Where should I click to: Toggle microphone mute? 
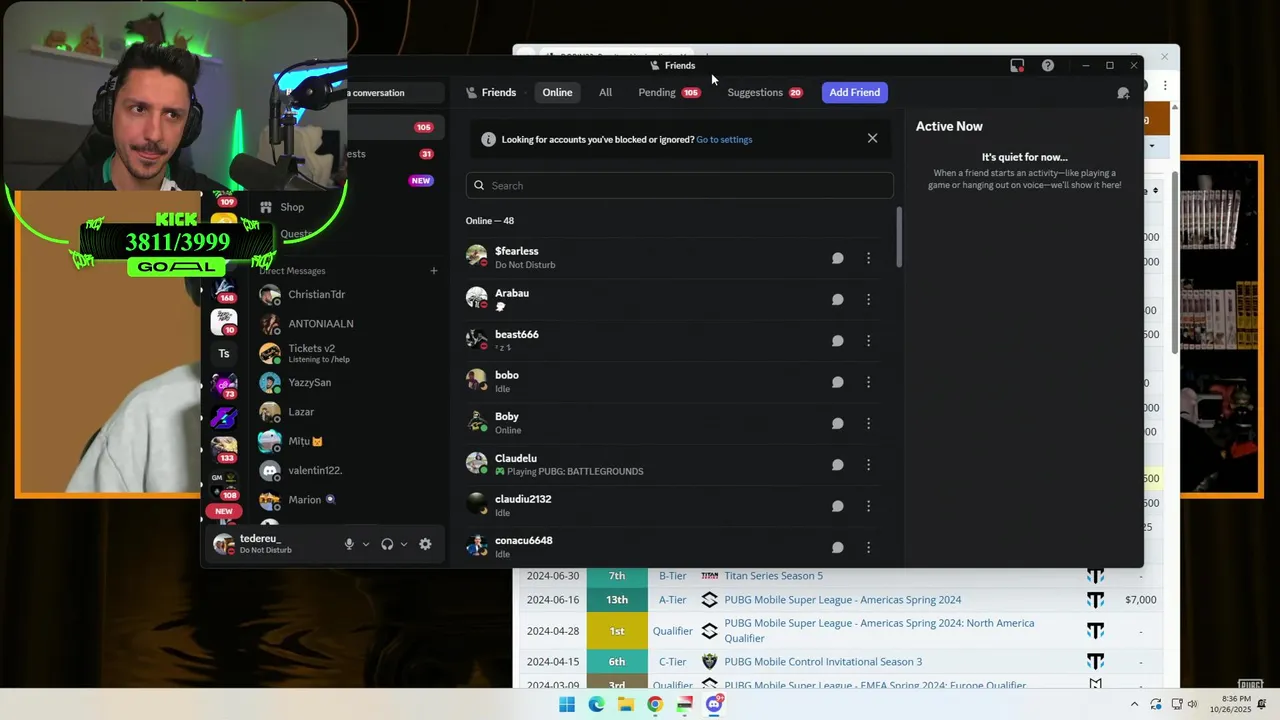point(349,544)
